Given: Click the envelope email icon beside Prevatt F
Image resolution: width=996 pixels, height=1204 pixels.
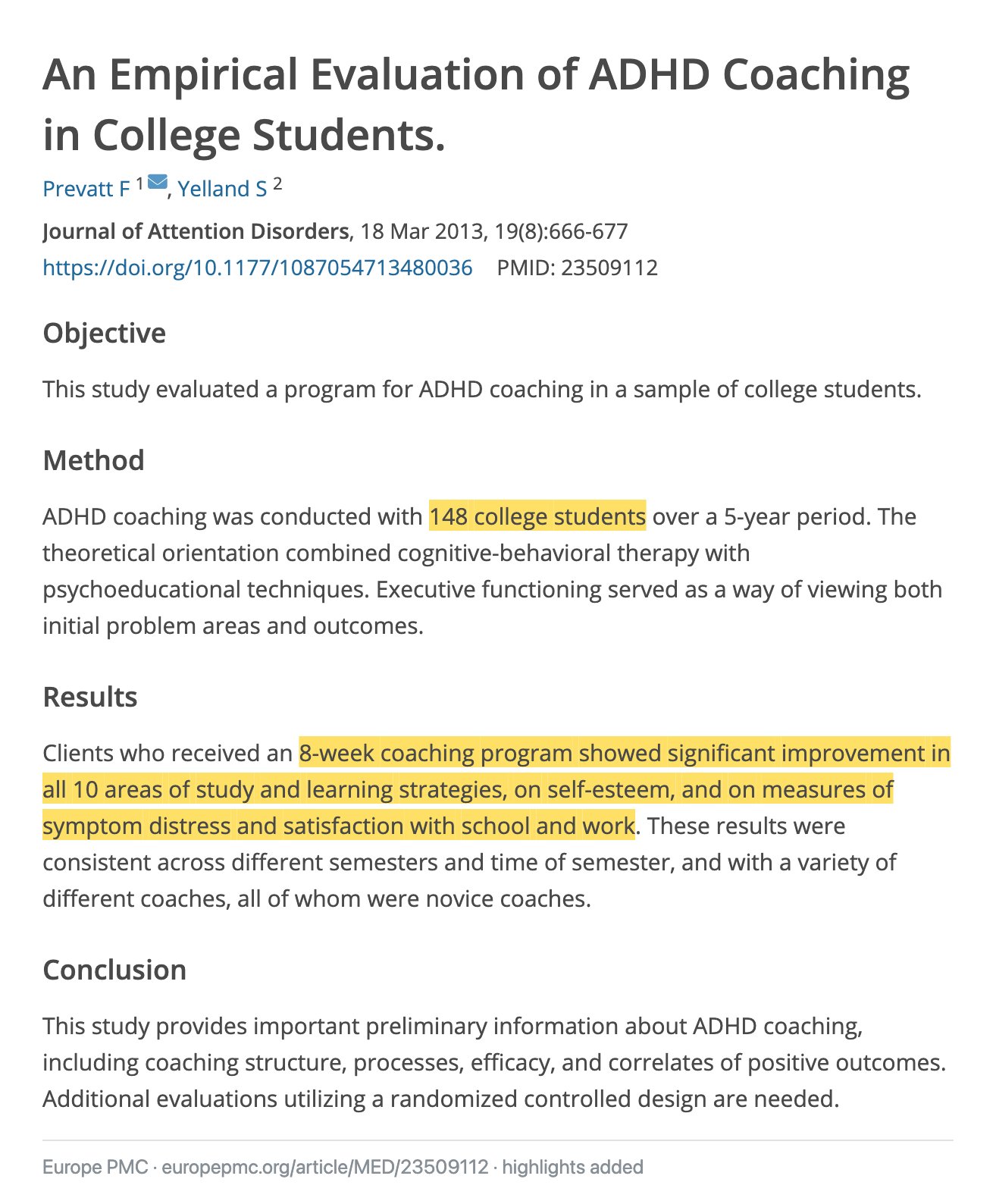Looking at the screenshot, I should click(158, 182).
